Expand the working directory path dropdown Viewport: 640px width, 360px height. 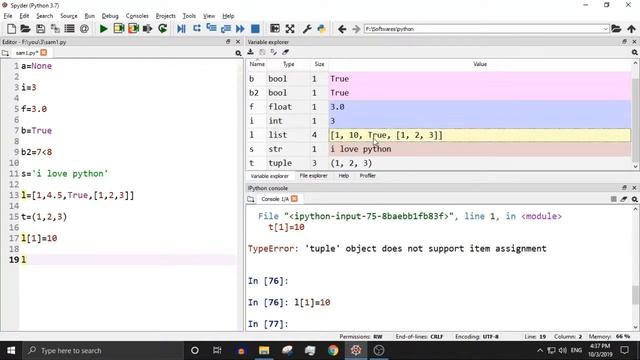pyautogui.click(x=605, y=29)
